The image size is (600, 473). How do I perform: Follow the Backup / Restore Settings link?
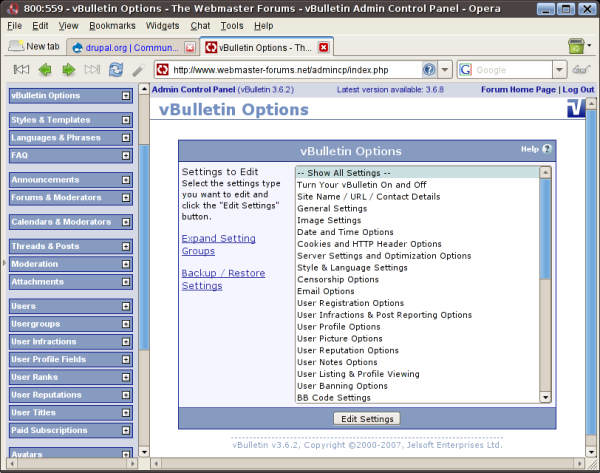tap(223, 279)
